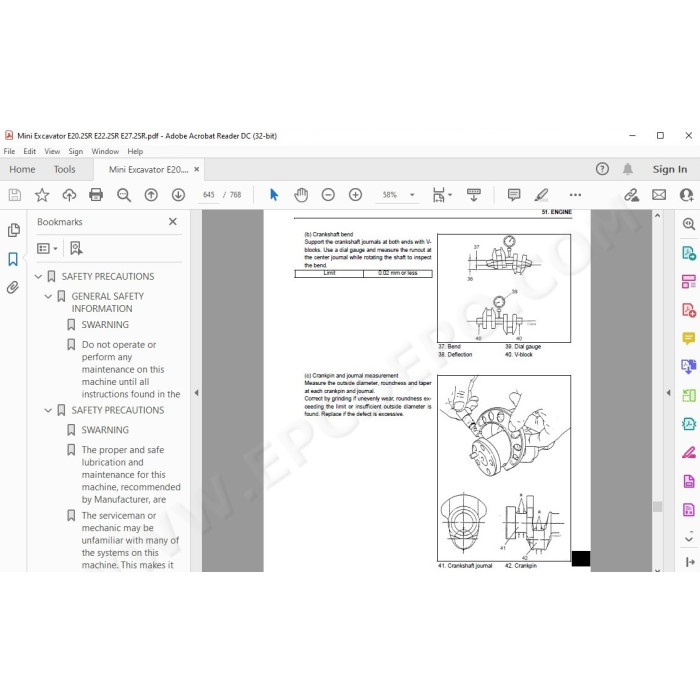Toggle the Bookmarks panel button
Image resolution: width=700 pixels, height=700 pixels.
coord(13,259)
